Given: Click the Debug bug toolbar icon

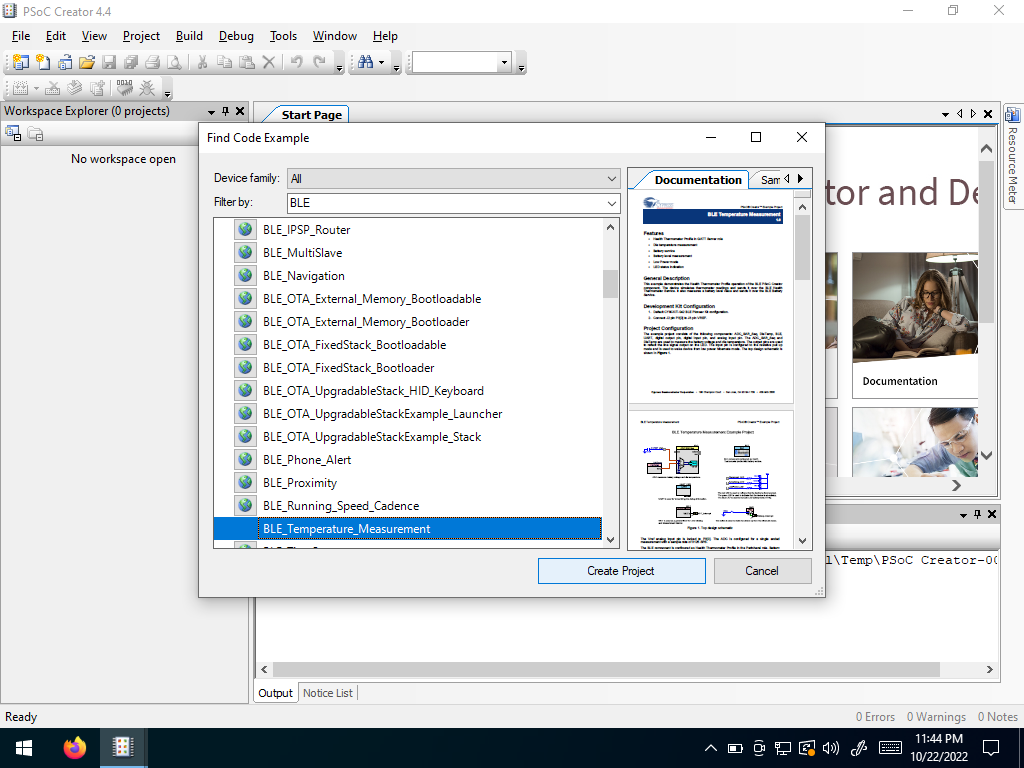Looking at the screenshot, I should point(148,88).
